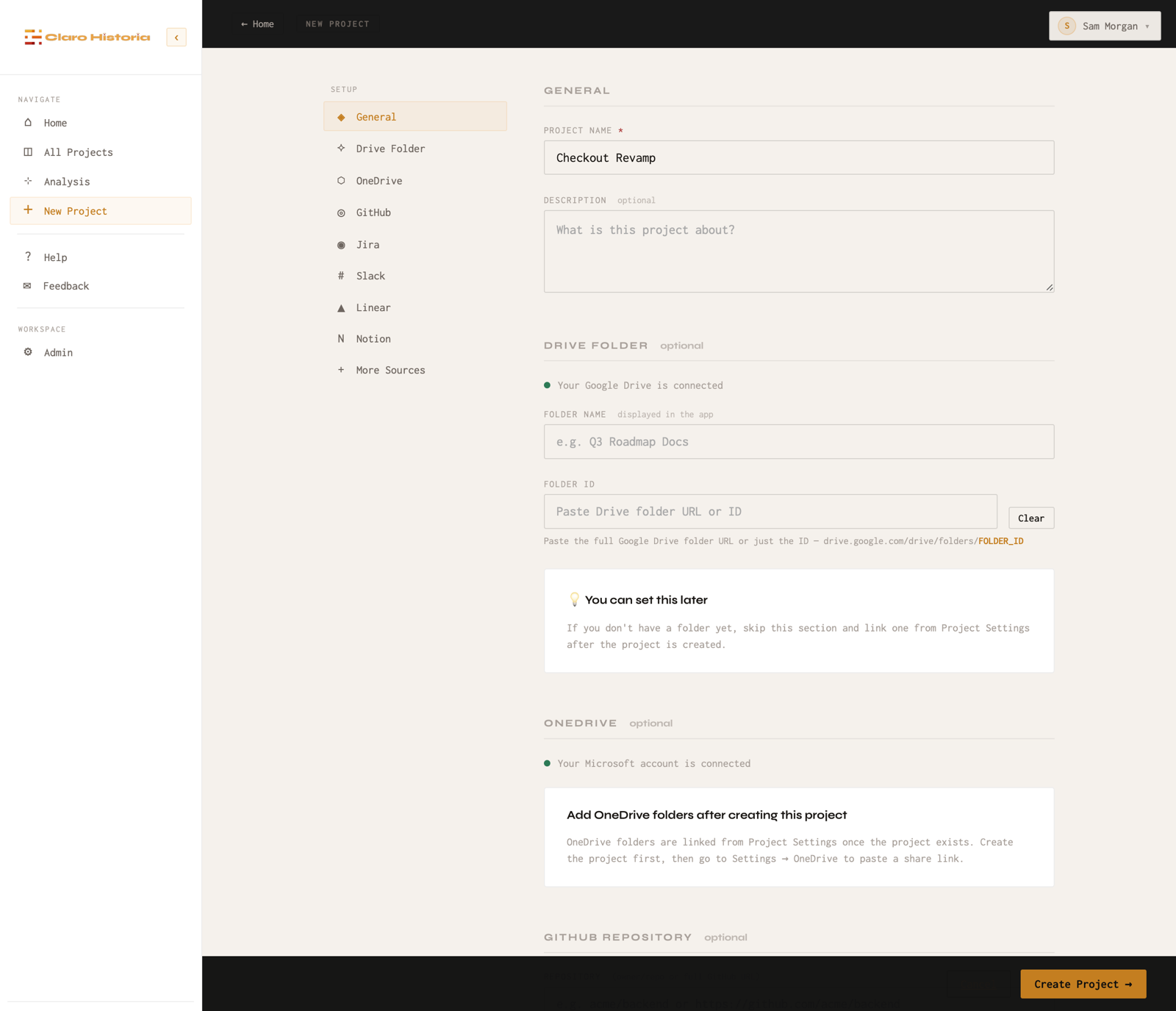Open Admin workspace settings
1176x1011 pixels.
point(101,352)
